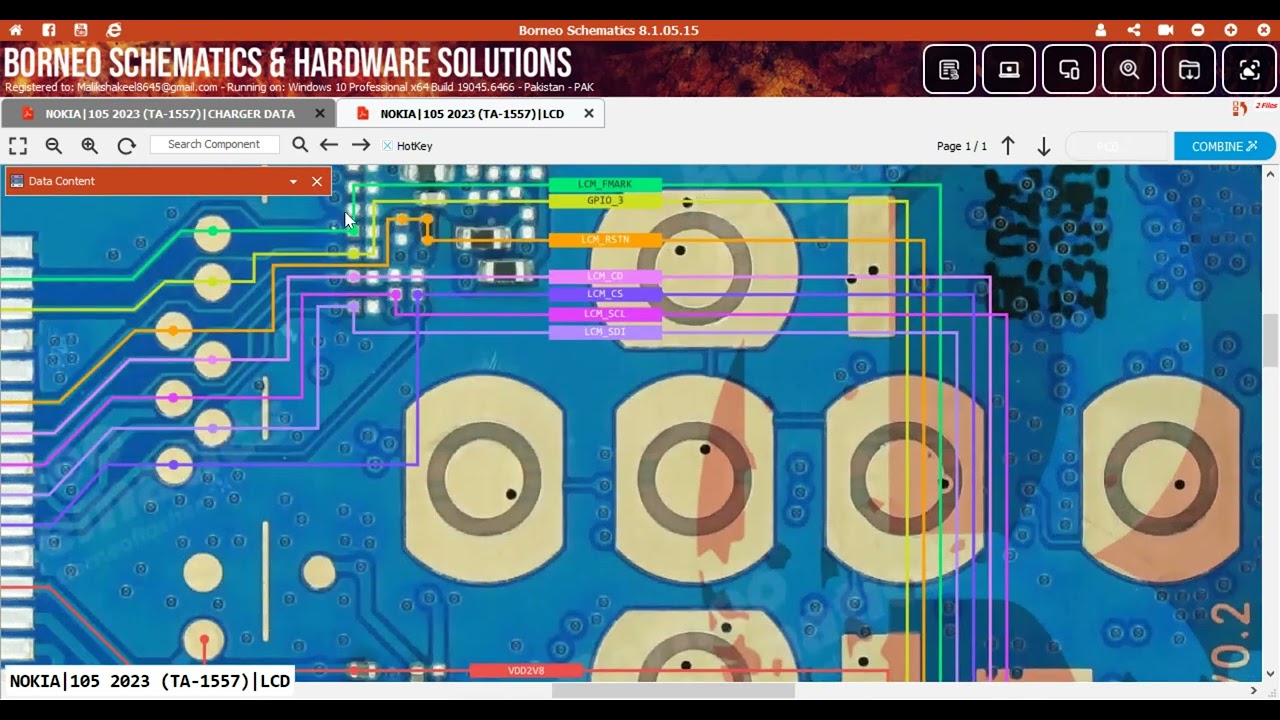This screenshot has height=720, width=1280.
Task: Select the LCM_CD net label
Action: 605,276
